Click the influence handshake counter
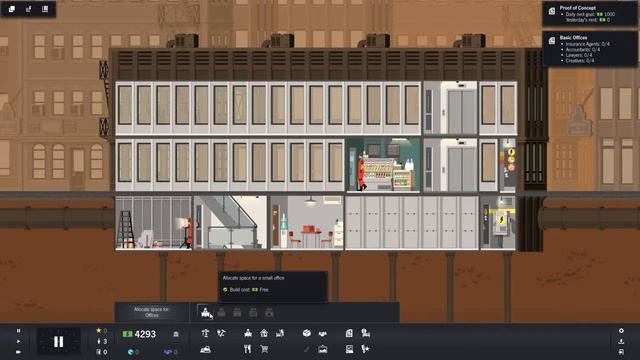The width and height of the screenshot is (640, 360). pos(170,351)
